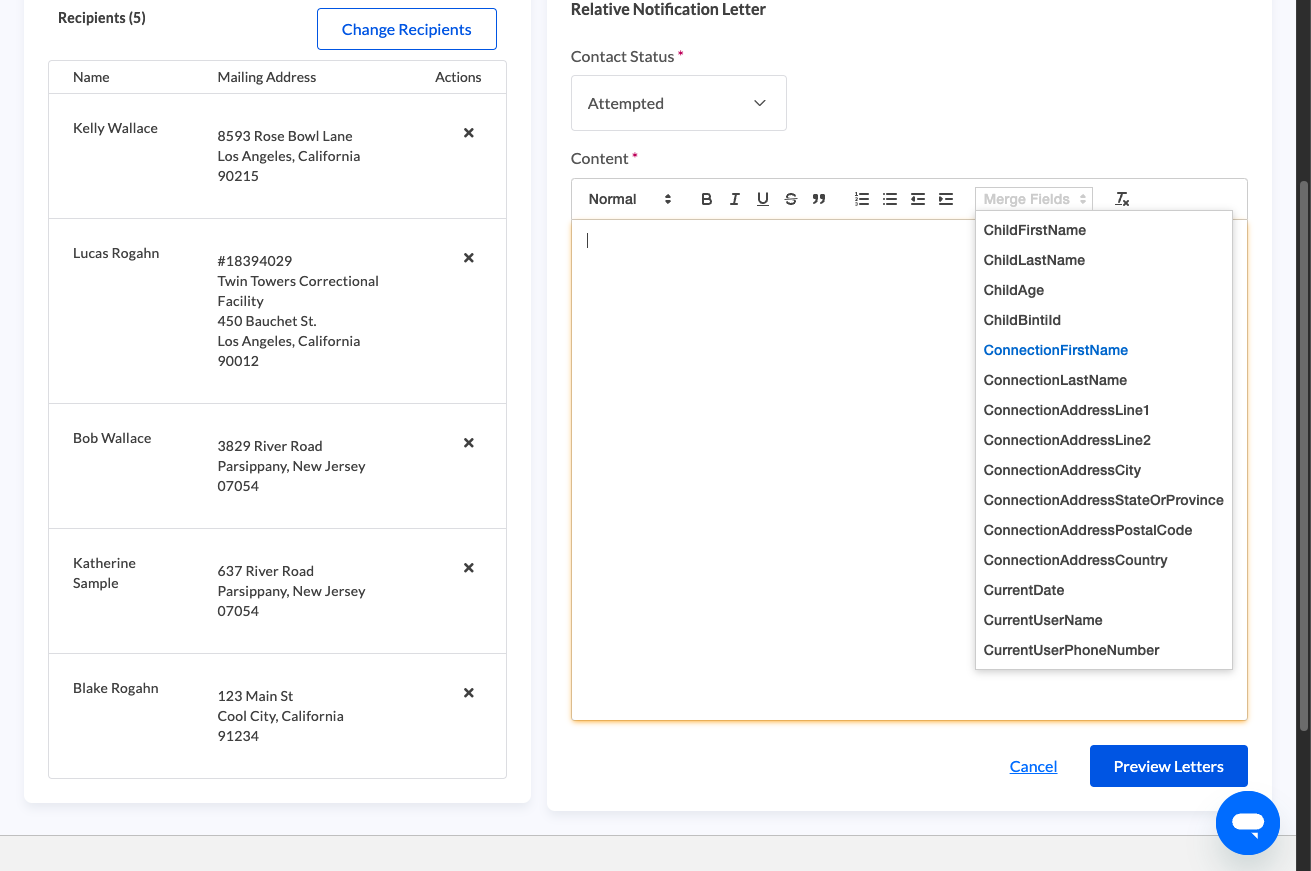1311x871 pixels.
Task: Remove Kelly Wallace from recipients
Action: click(x=468, y=133)
